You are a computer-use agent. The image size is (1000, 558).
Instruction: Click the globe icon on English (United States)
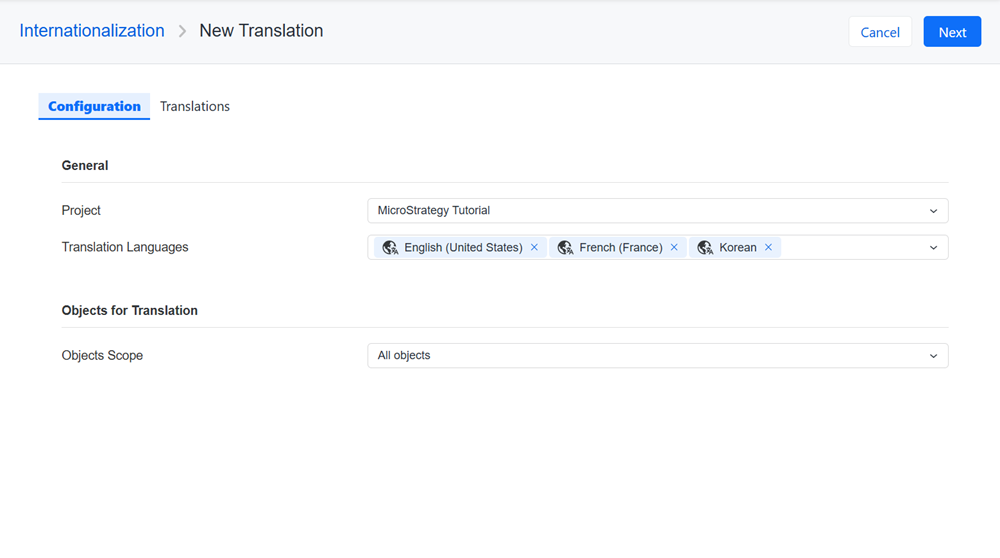coord(390,247)
